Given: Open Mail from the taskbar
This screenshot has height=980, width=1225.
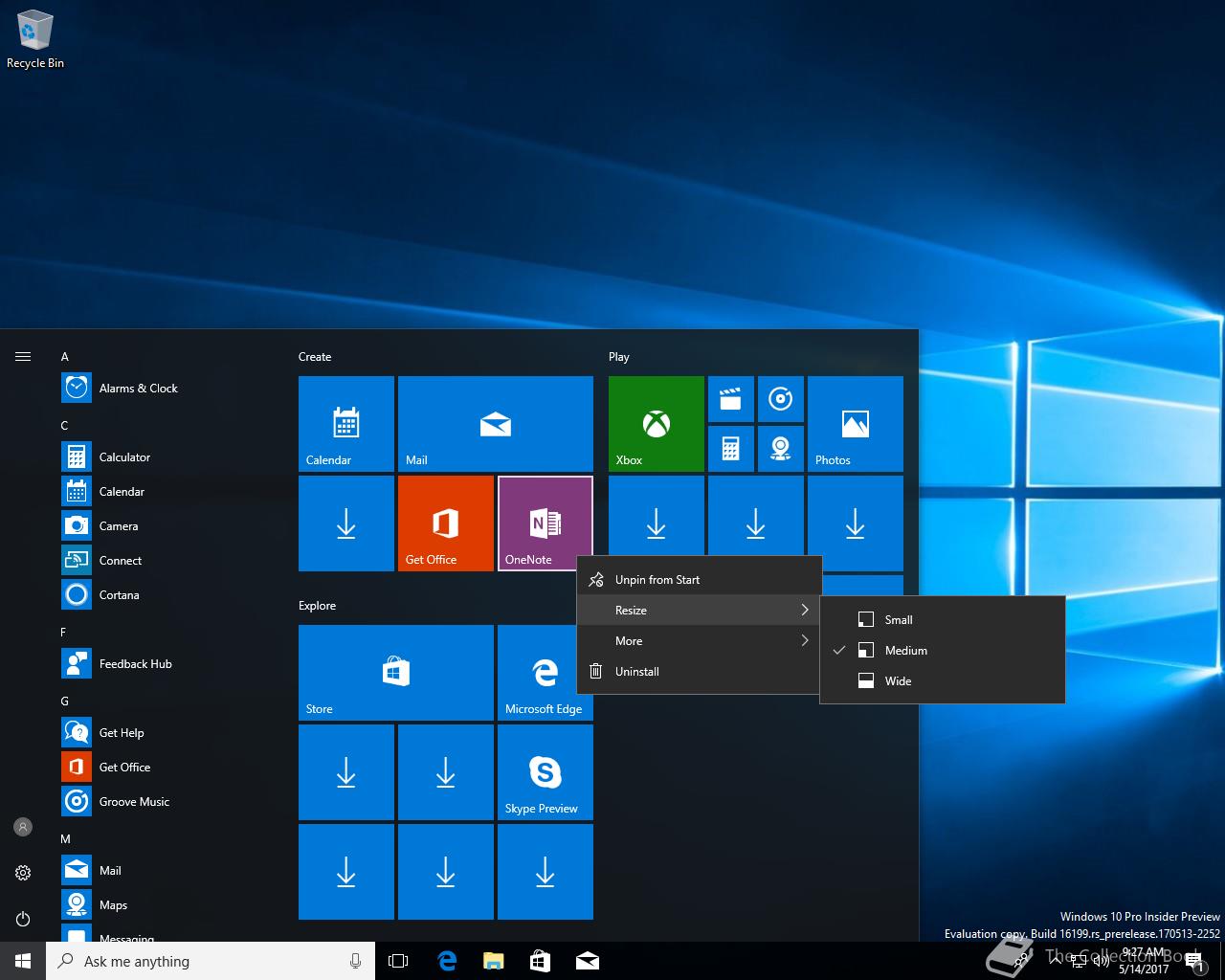Looking at the screenshot, I should 588,961.
